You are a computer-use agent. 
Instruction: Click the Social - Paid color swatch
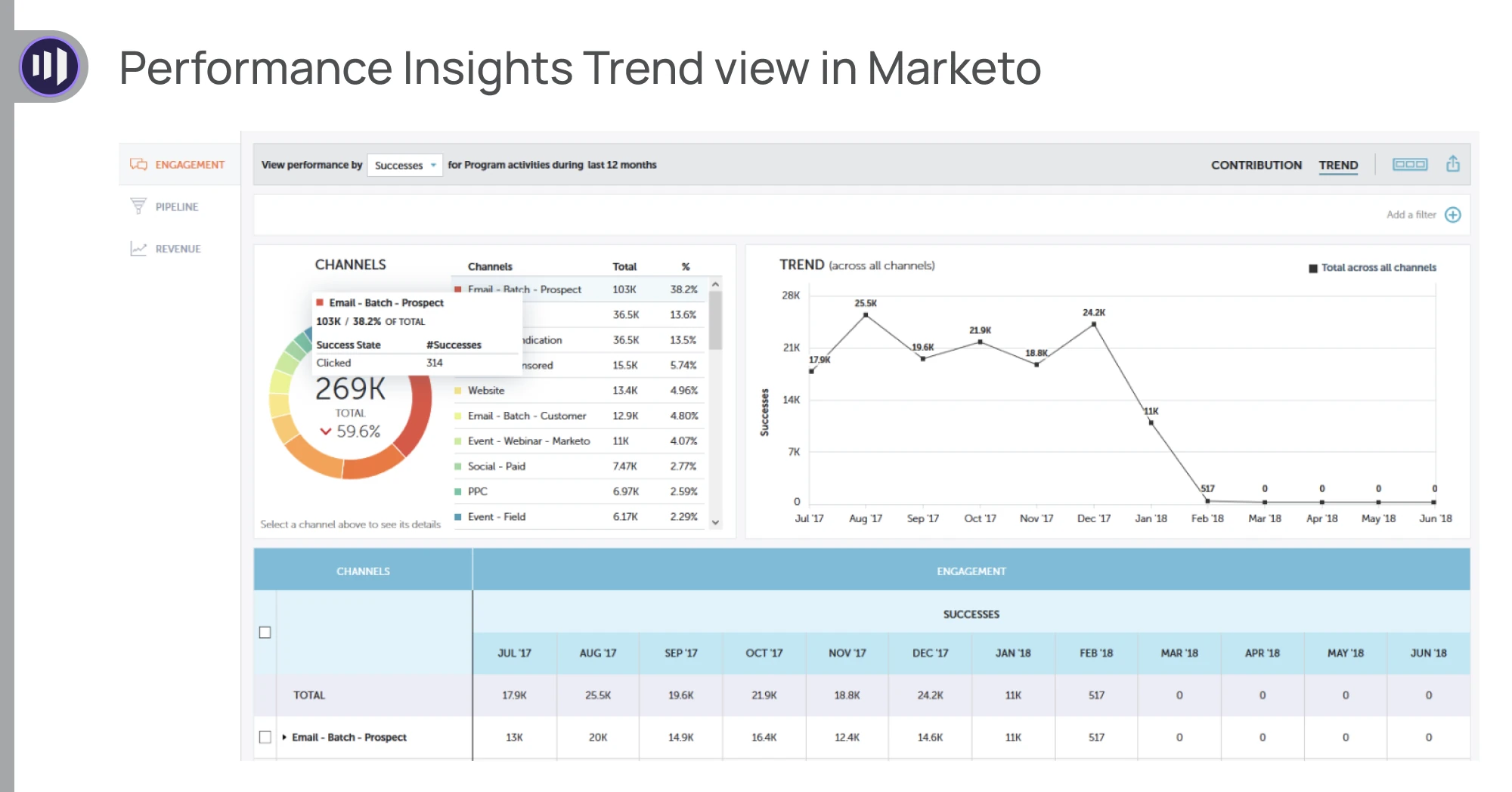[x=457, y=466]
